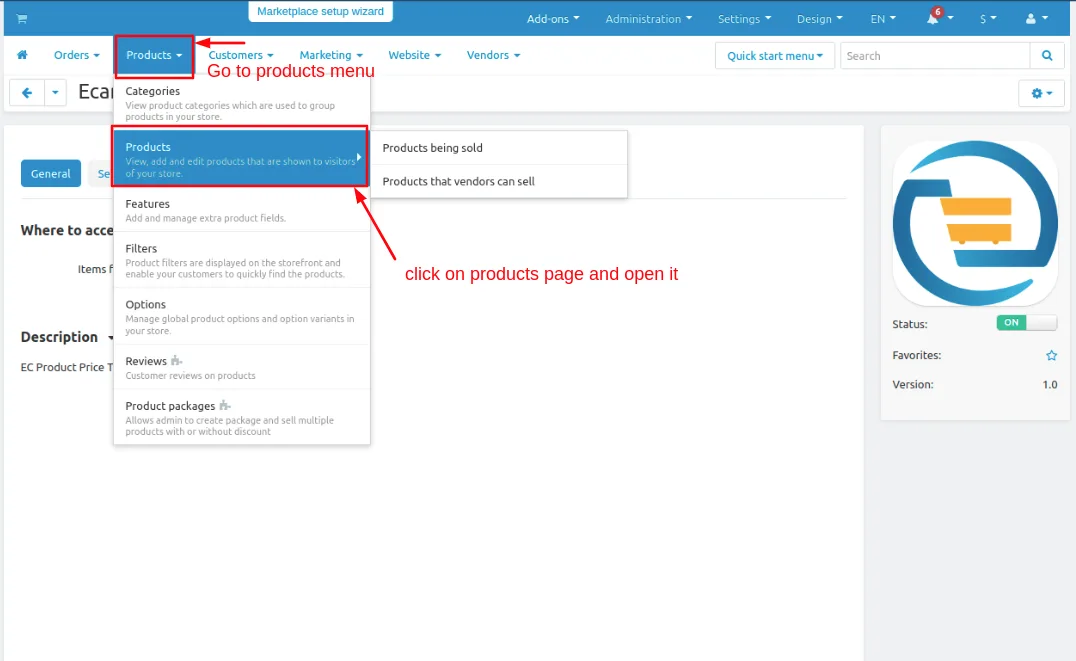Open the Vendors menu
Viewport: 1076px width, 661px height.
pyautogui.click(x=493, y=55)
